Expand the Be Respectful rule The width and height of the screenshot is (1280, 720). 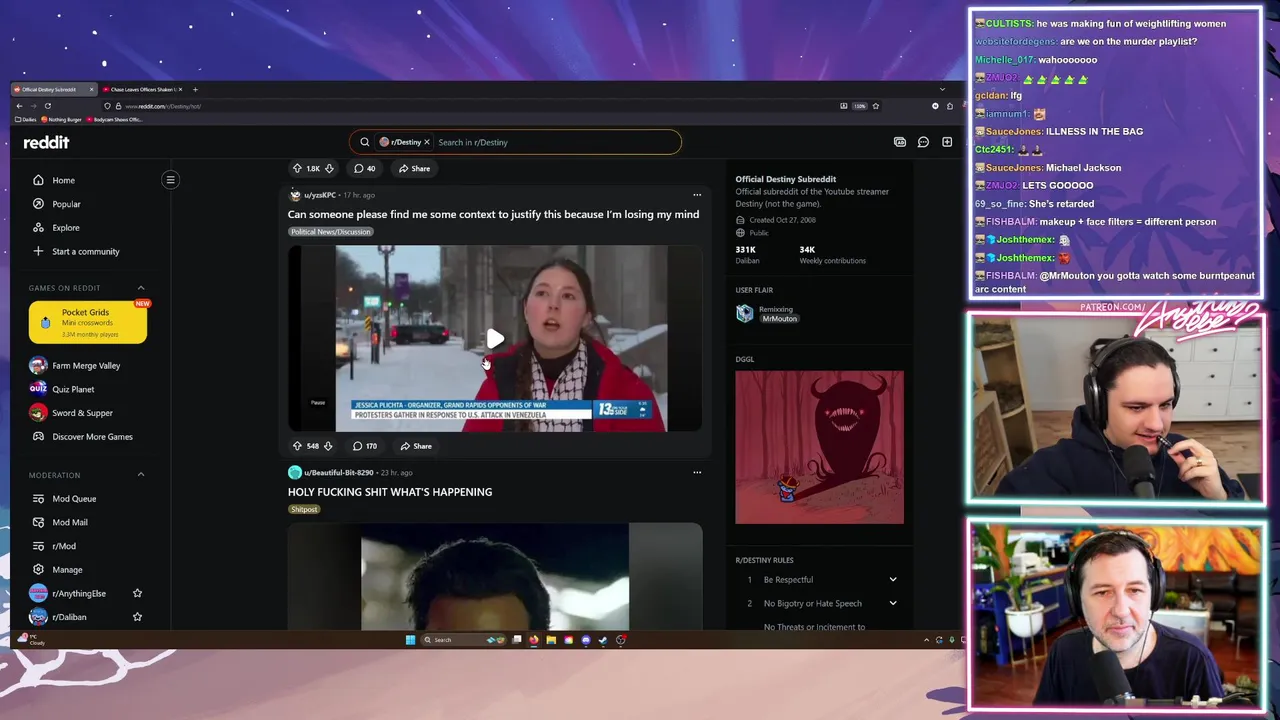tap(893, 580)
